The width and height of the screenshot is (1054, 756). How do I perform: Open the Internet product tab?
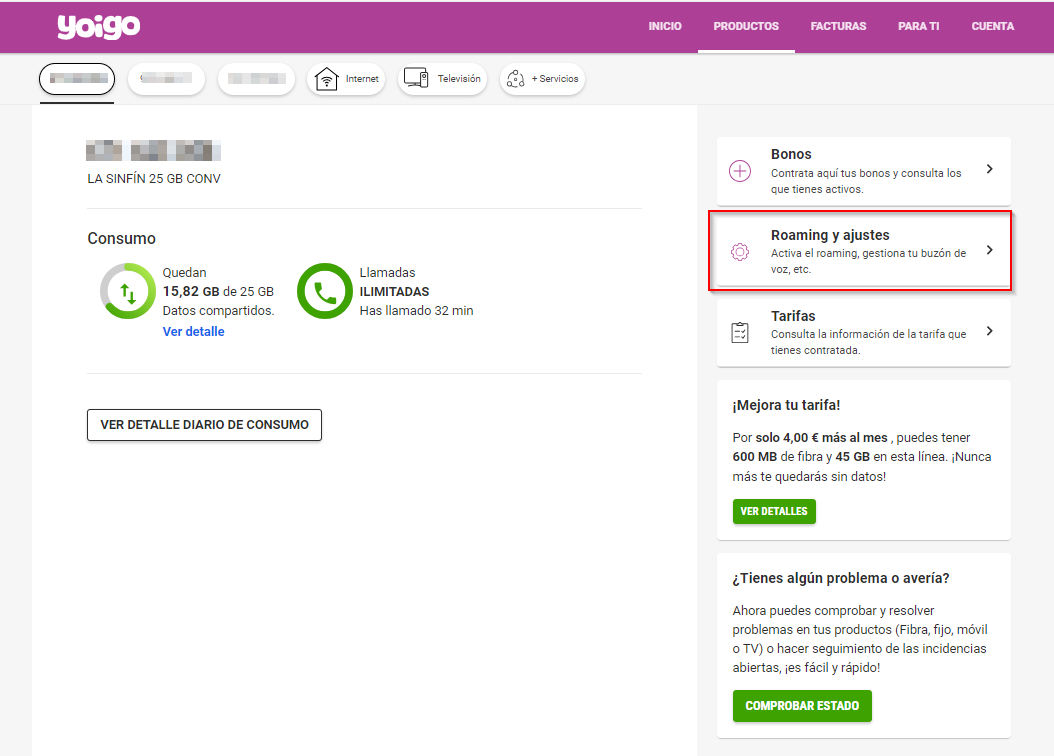pyautogui.click(x=346, y=79)
